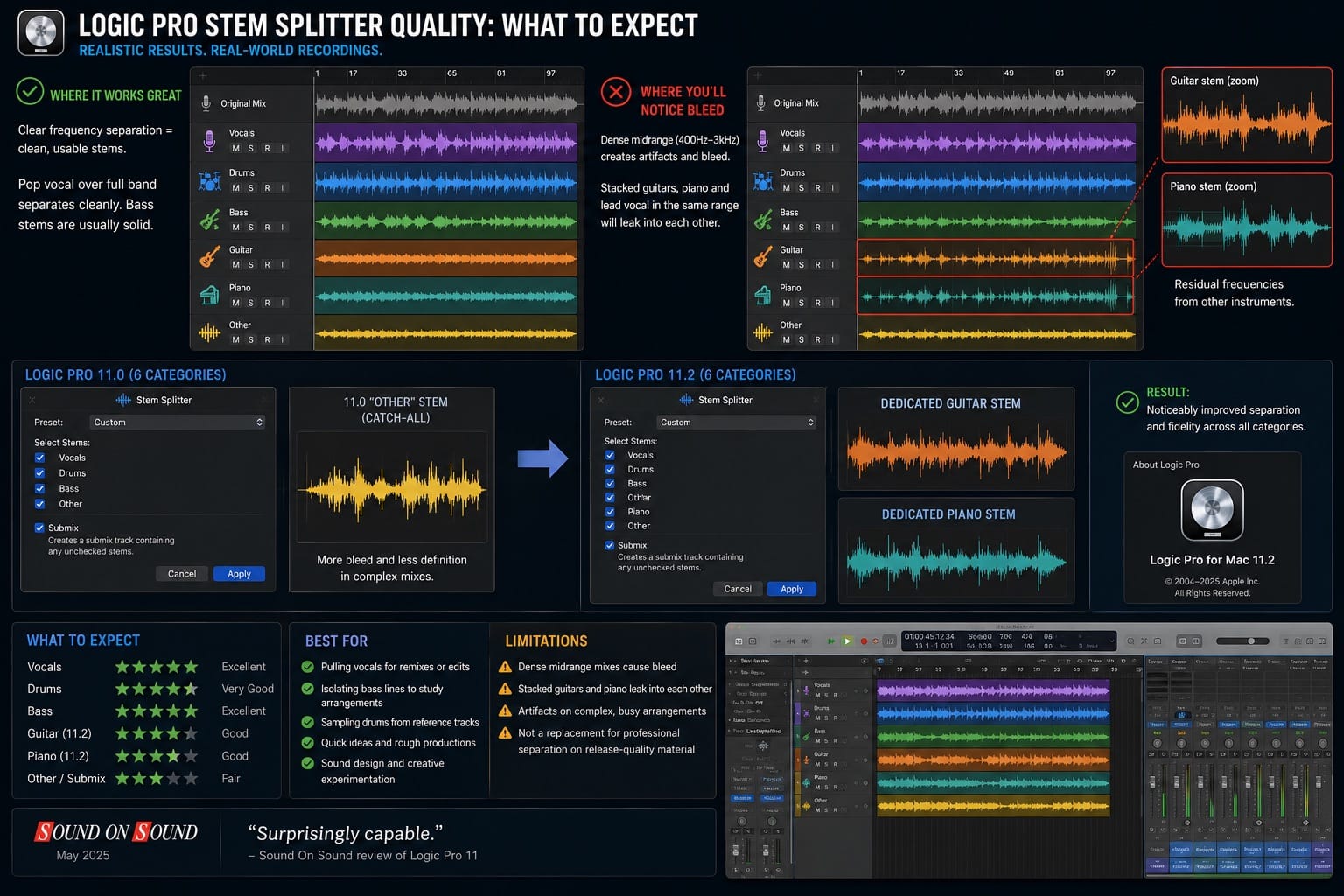
Task: Click the master volume slider in the small Logic window
Action: (x=1242, y=640)
